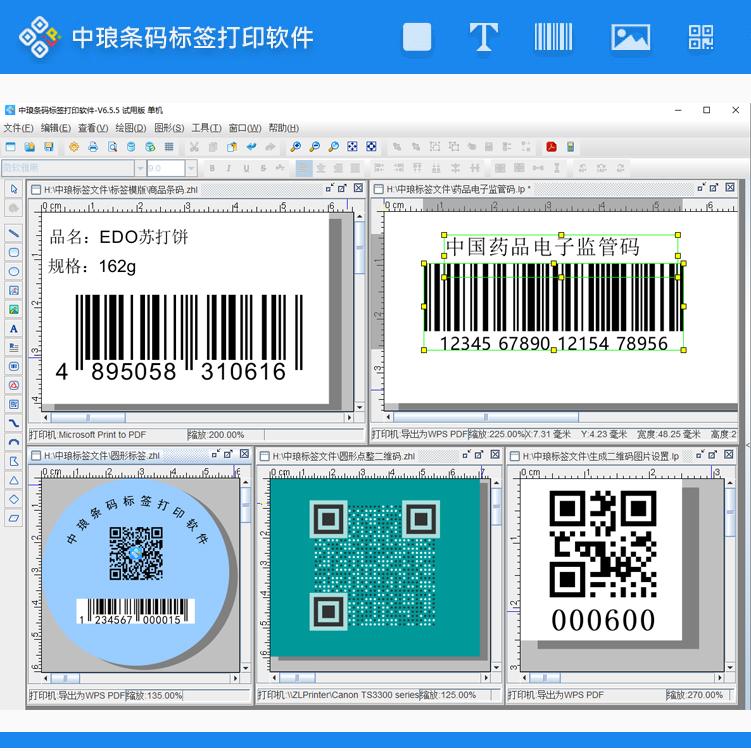The image size is (751, 751).
Task: Expand the font size dropdown
Action: pyautogui.click(x=191, y=168)
